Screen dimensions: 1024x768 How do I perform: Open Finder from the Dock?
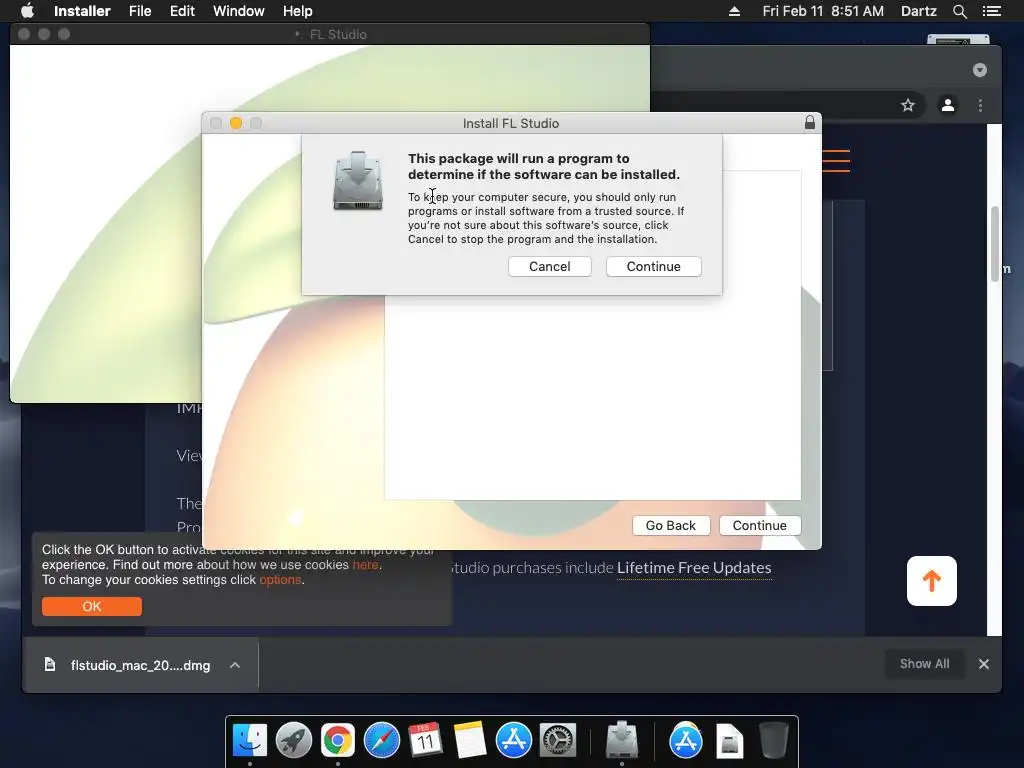250,741
